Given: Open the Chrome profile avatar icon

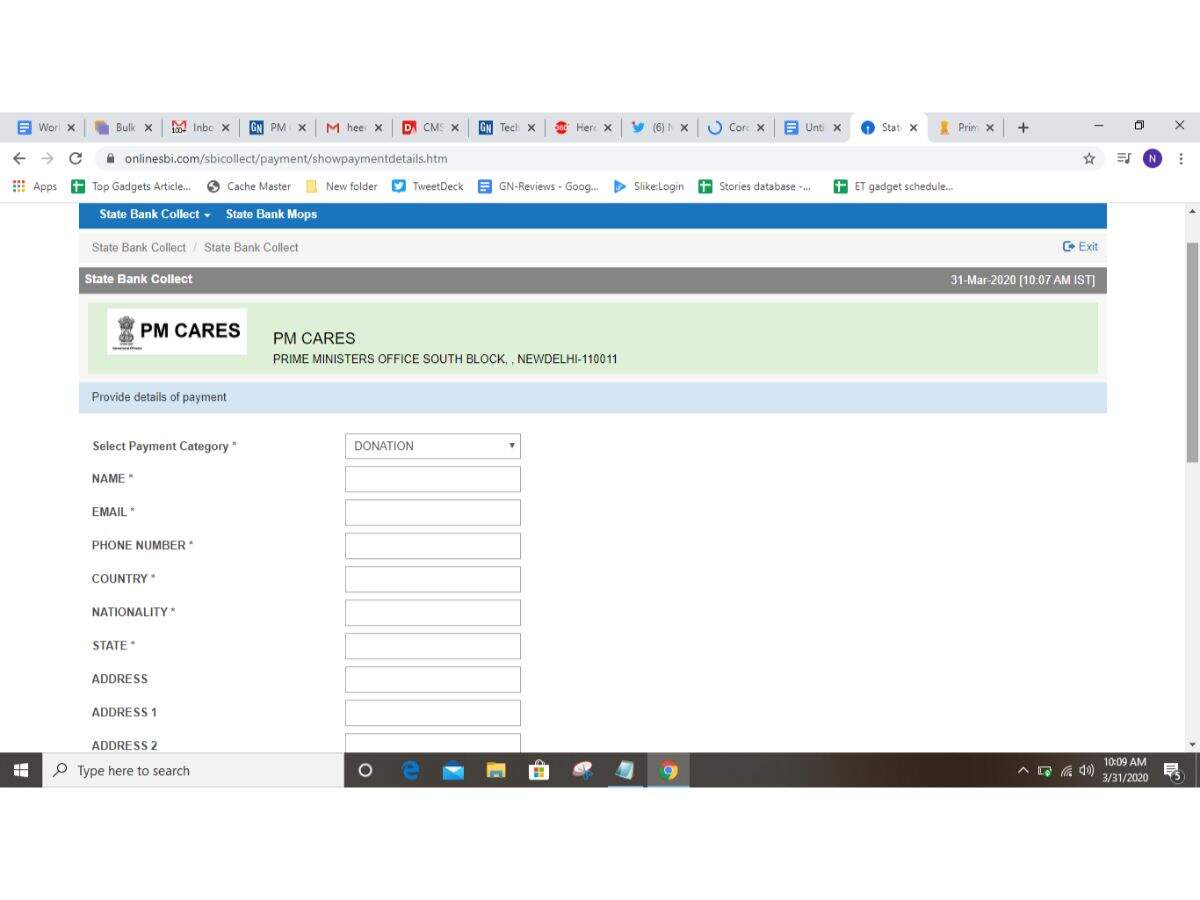Looking at the screenshot, I should pyautogui.click(x=1152, y=158).
